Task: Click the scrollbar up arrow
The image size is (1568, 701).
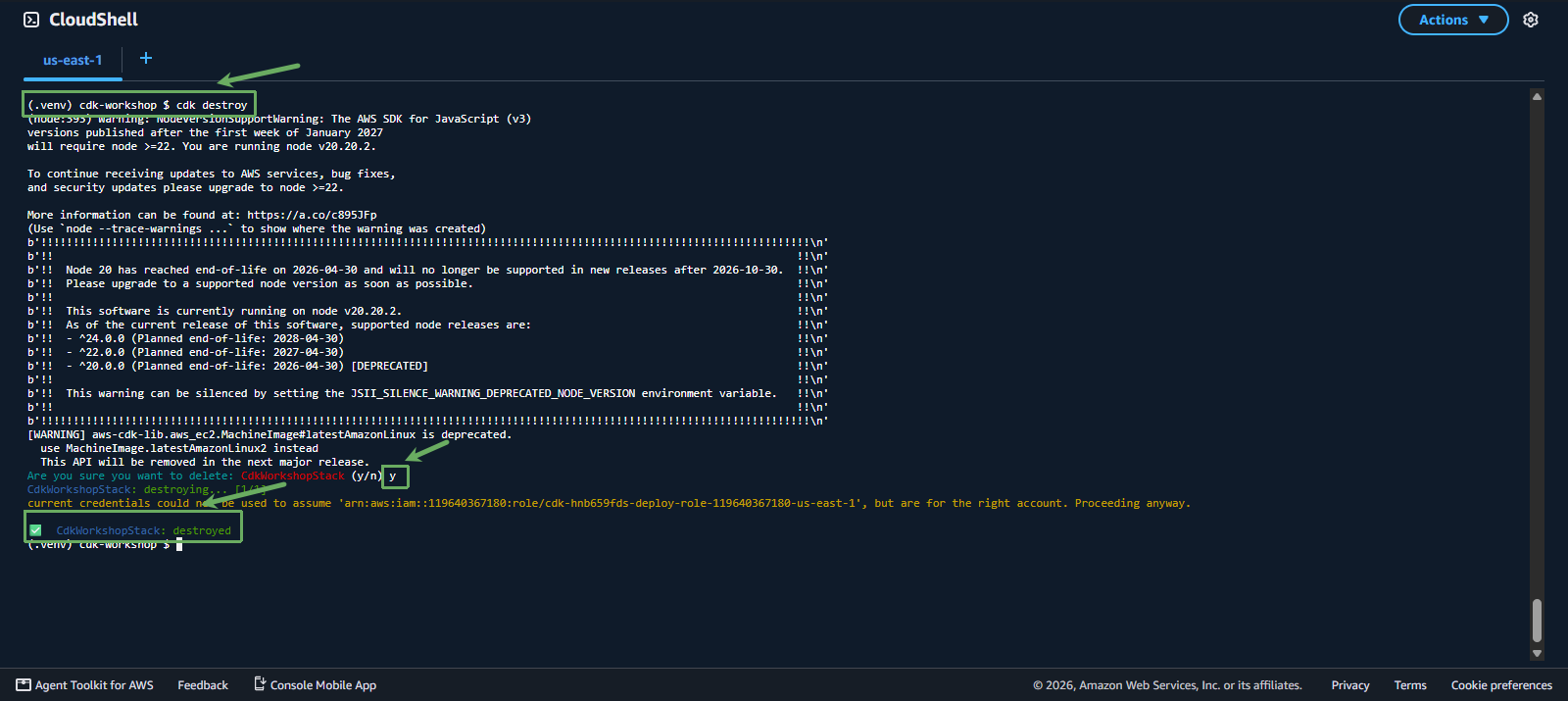Action: (1537, 96)
